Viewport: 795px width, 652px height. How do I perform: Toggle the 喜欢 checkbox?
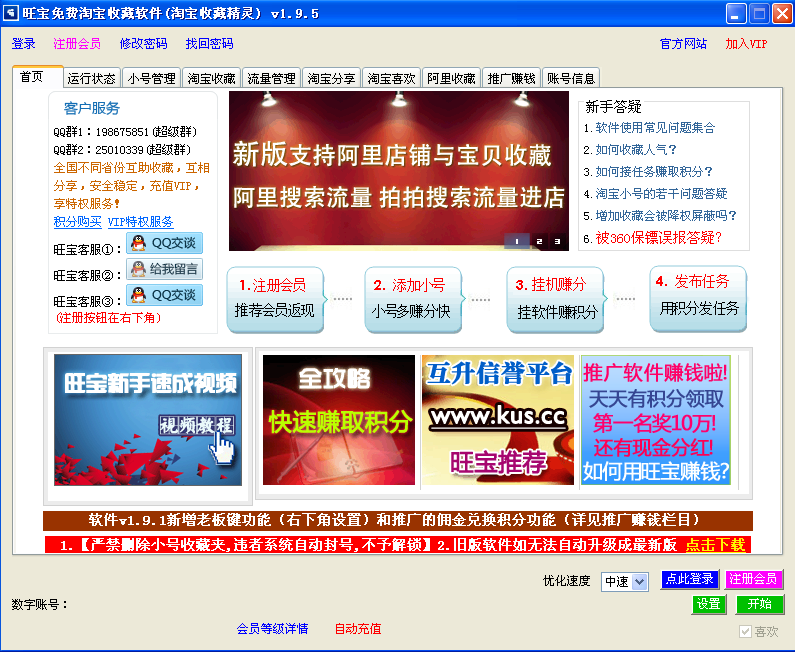745,632
